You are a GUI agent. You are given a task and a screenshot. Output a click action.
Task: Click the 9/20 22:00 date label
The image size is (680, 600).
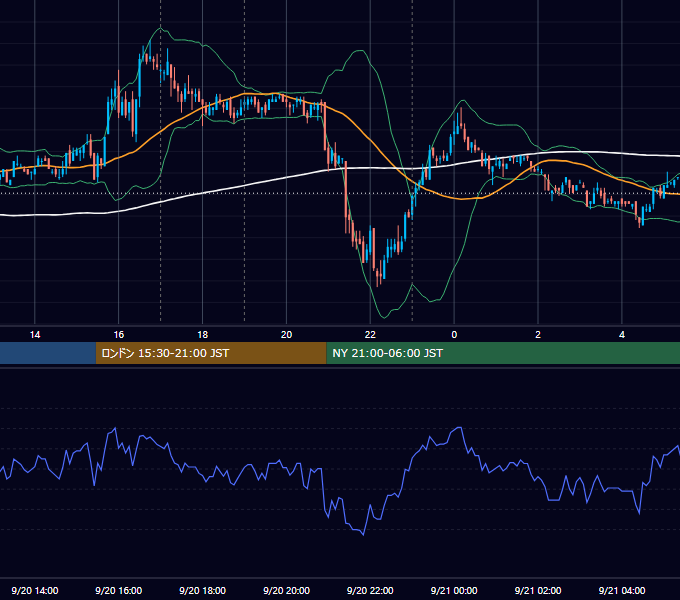click(x=370, y=590)
